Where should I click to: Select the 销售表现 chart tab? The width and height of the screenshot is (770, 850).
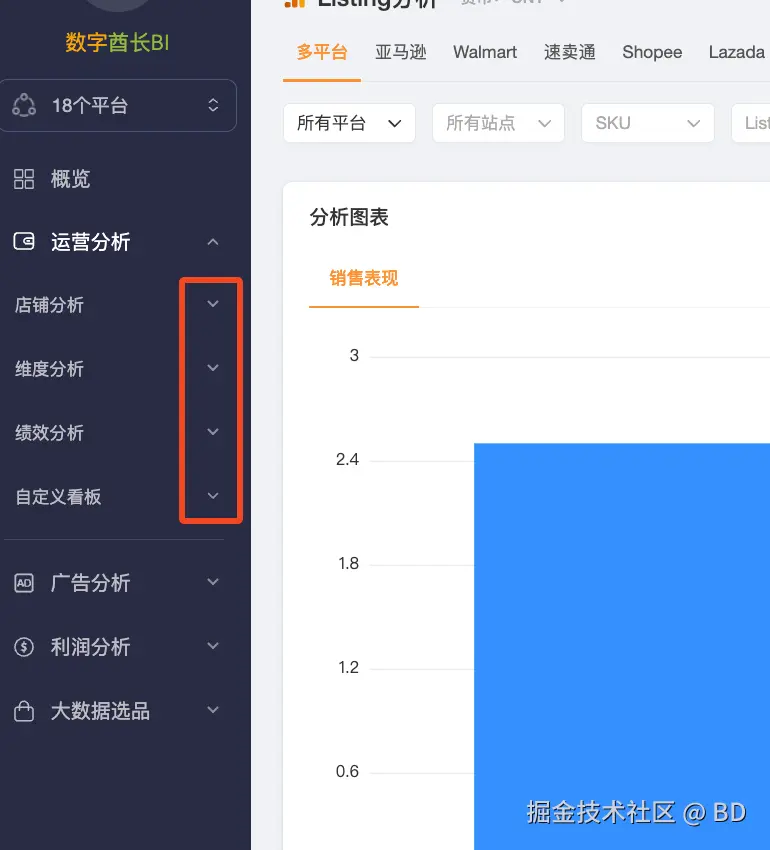tap(364, 278)
